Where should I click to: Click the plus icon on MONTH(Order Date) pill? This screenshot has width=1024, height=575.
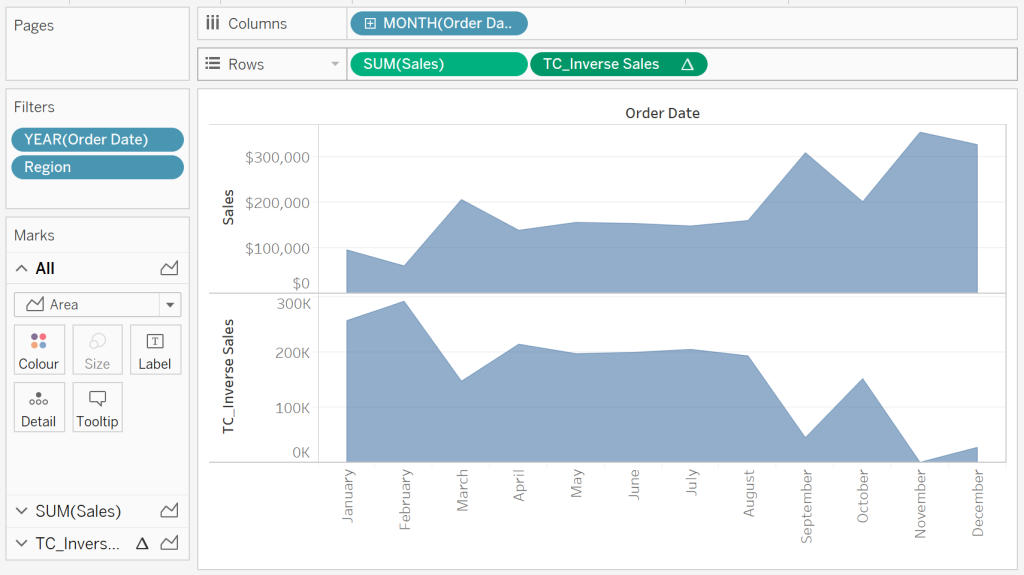370,23
